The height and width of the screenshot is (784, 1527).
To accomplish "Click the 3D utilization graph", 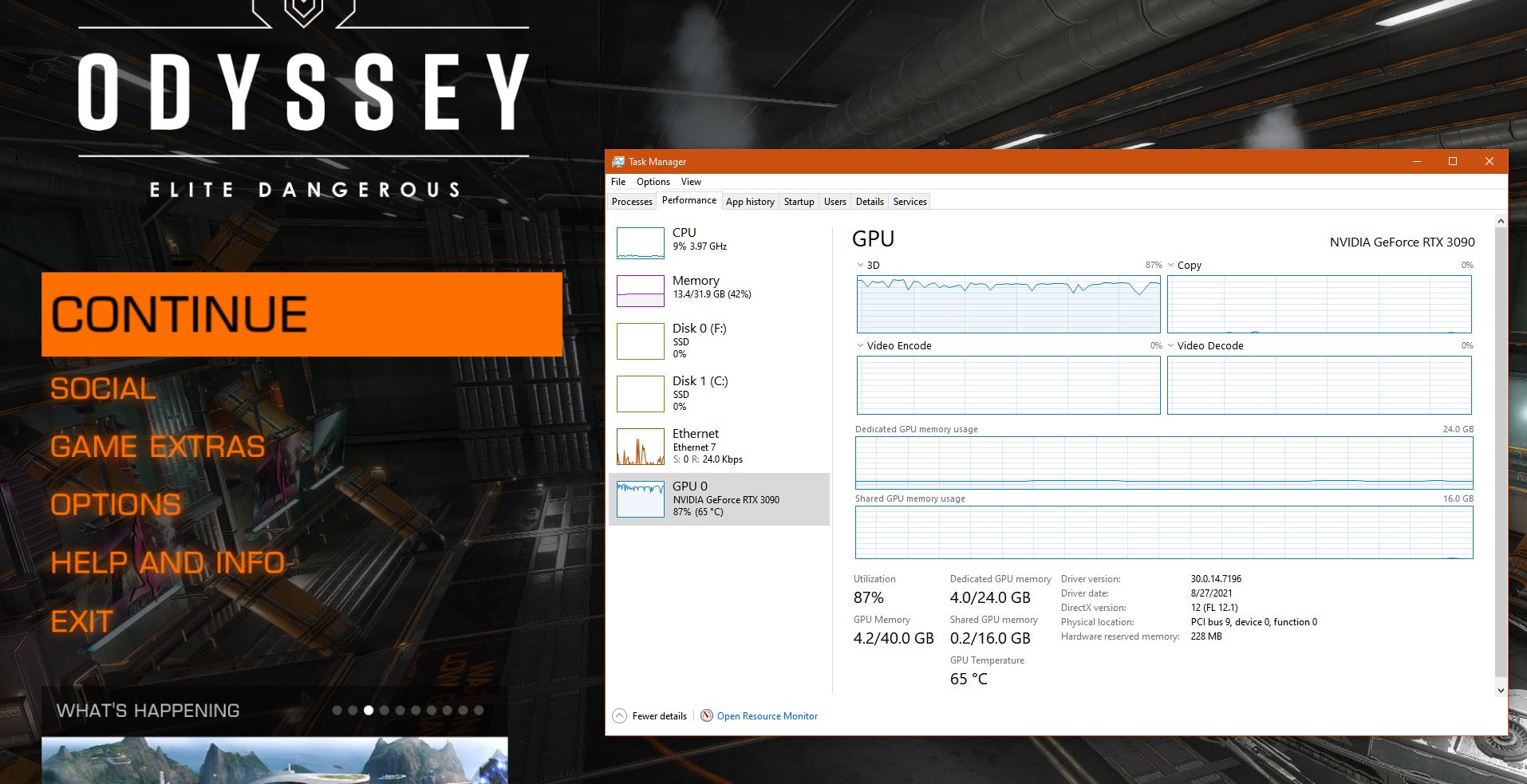I will coord(1008,304).
